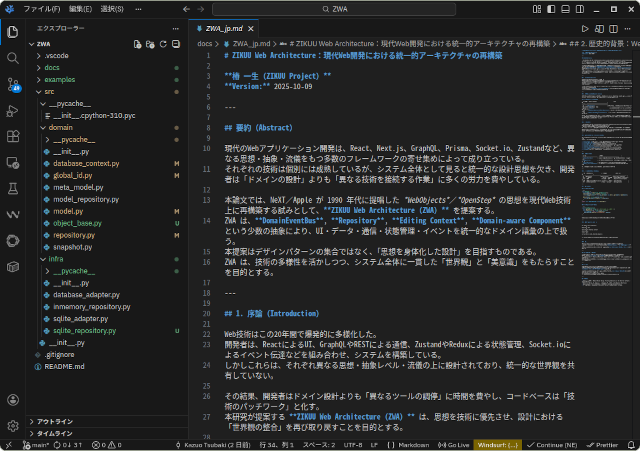
Task: Open the Search view in activity bar
Action: coord(13,57)
